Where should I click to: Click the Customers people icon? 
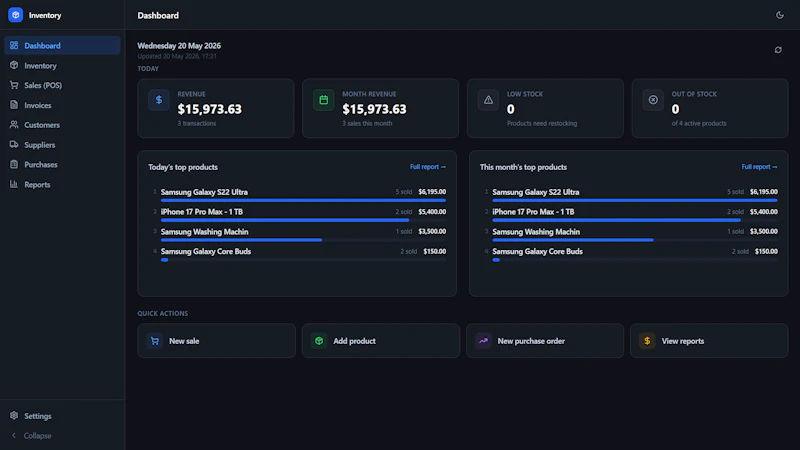tap(14, 124)
